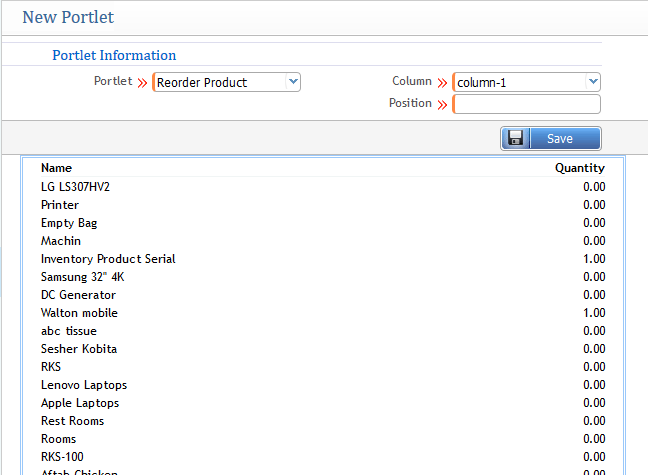Select the Lenovo Laptops row
Screen dimensions: 648x475
pyautogui.click(x=84, y=385)
